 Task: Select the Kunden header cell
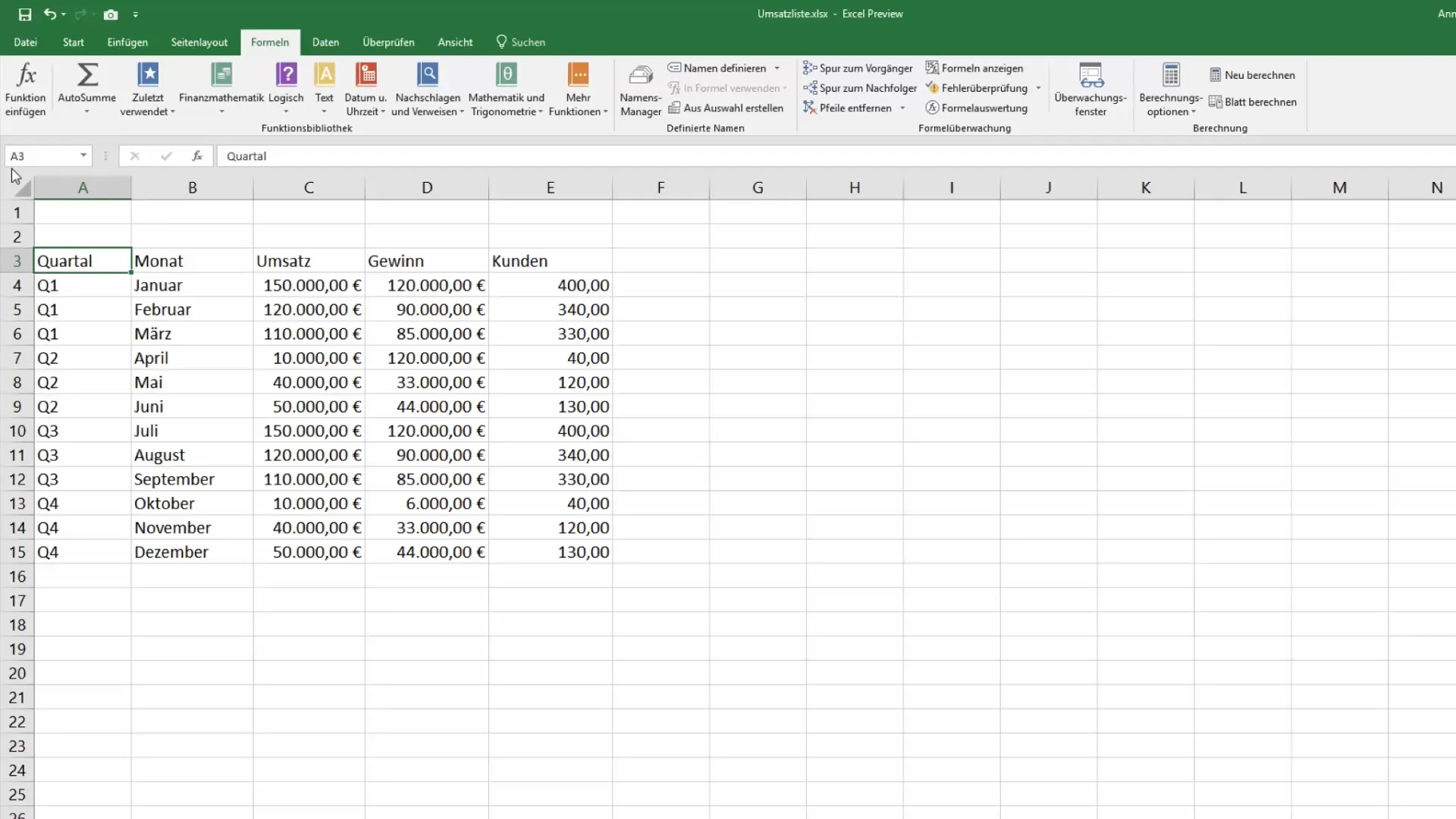(x=551, y=261)
